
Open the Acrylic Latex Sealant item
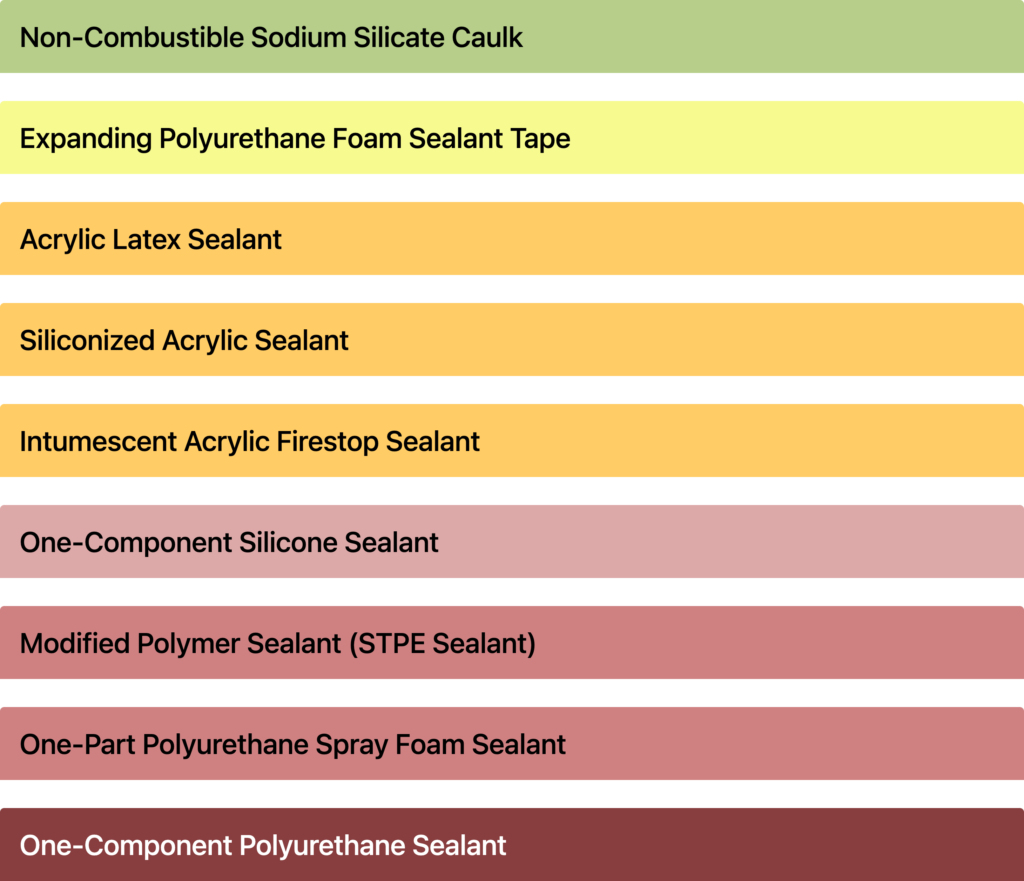click(x=512, y=238)
